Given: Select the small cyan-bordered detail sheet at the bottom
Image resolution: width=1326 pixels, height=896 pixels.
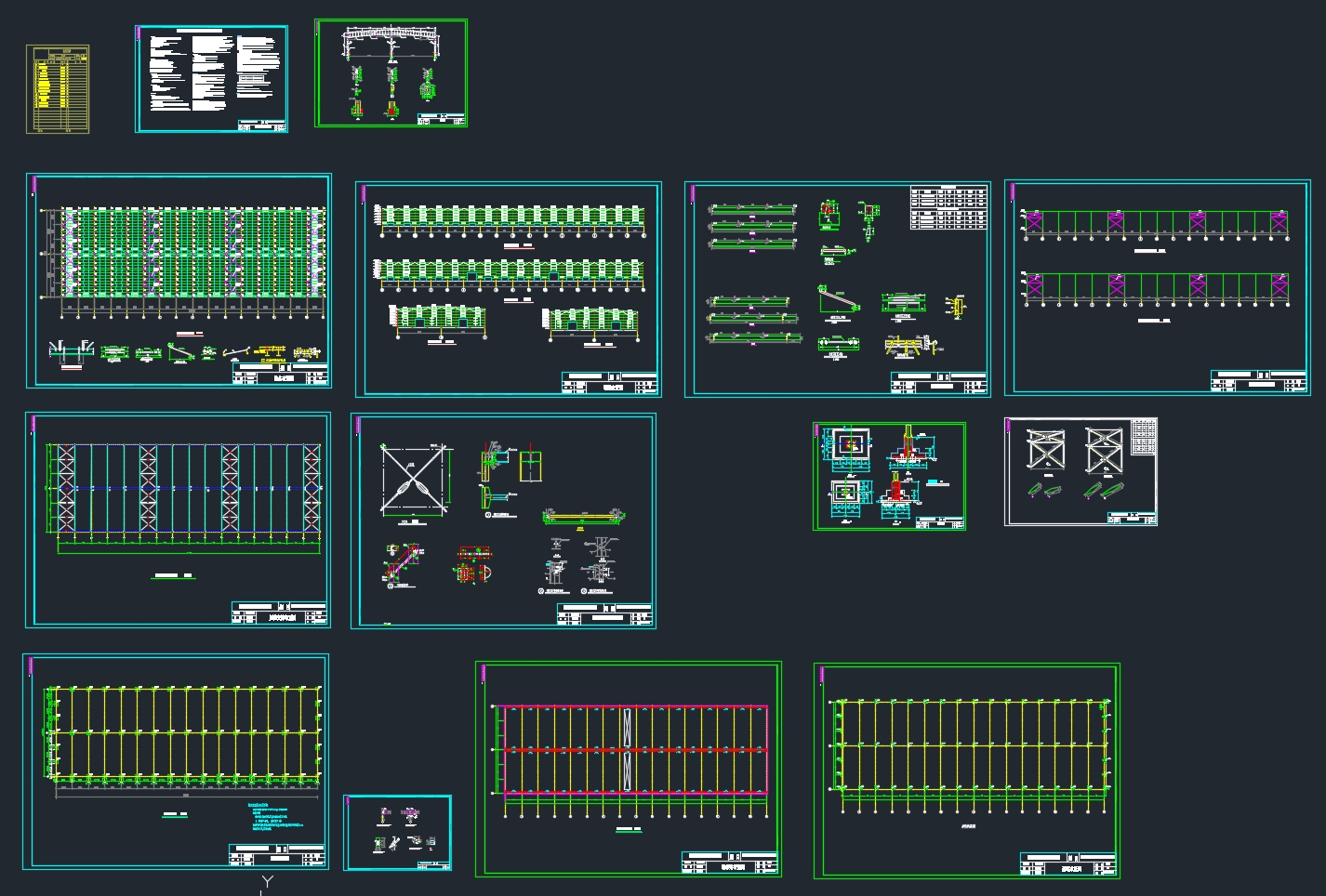Looking at the screenshot, I should (x=398, y=833).
